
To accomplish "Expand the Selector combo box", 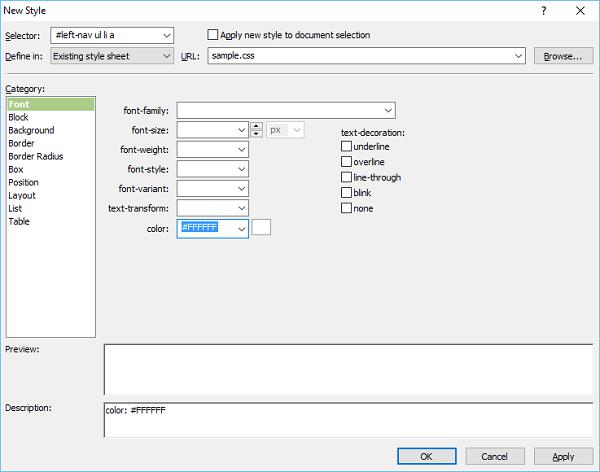I will point(166,35).
